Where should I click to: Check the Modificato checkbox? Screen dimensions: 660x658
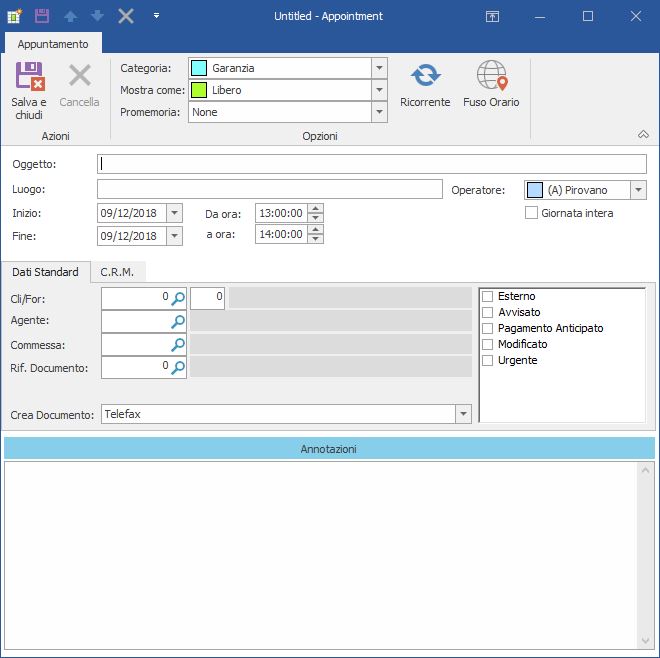tap(487, 344)
